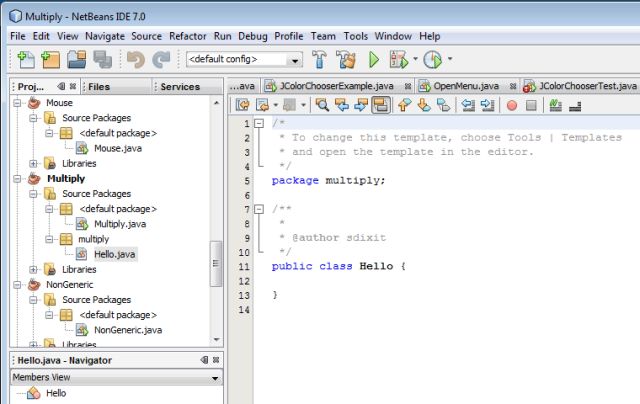Open editor Back history dropdown arrow
The width and height of the screenshot is (640, 404).
276,105
